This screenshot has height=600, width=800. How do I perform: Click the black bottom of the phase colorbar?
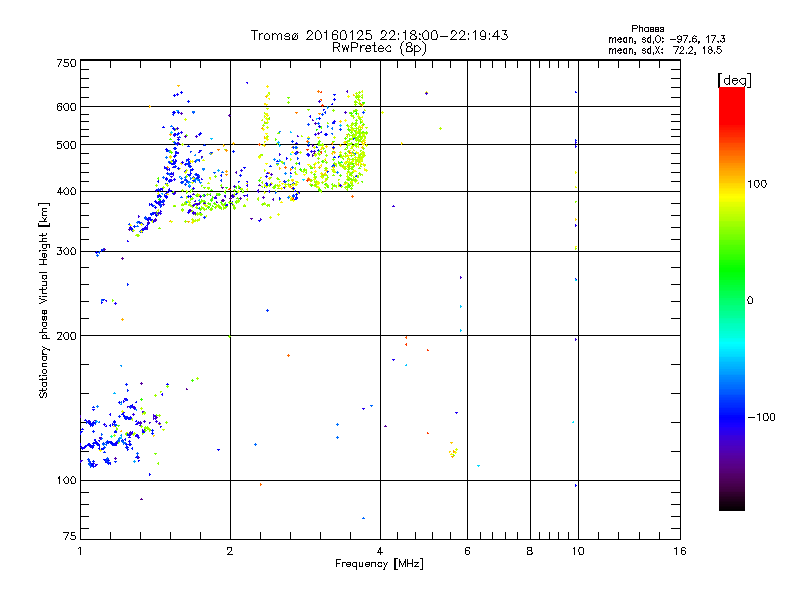click(732, 505)
